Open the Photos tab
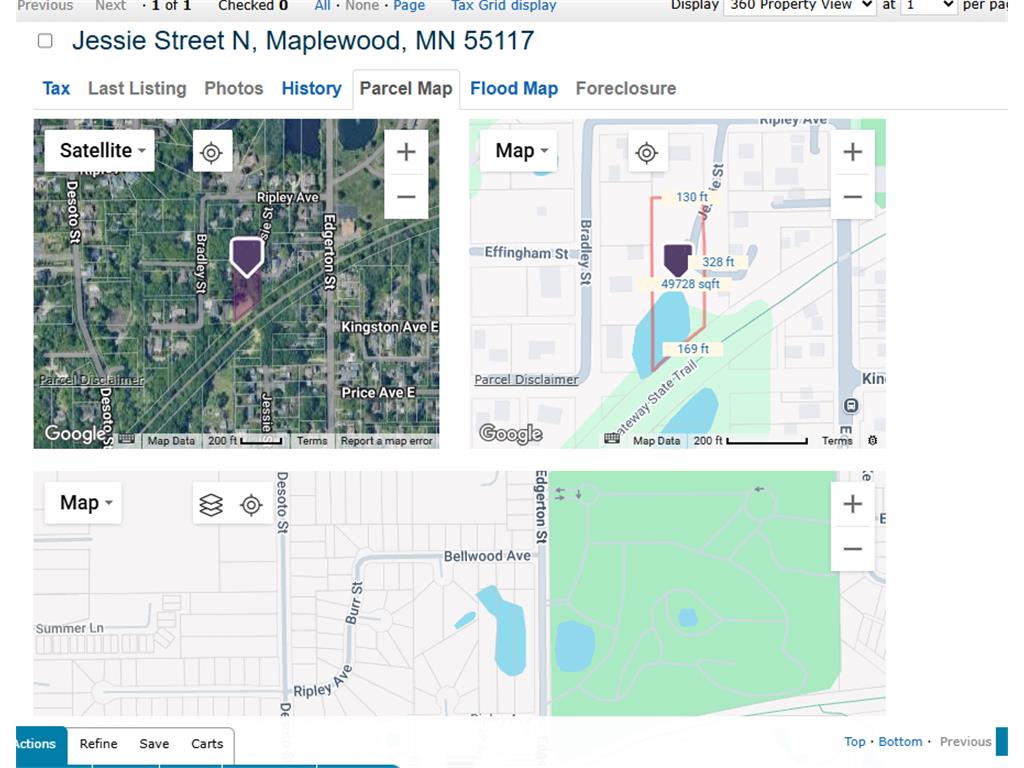Viewport: 1024px width, 768px height. click(x=234, y=88)
